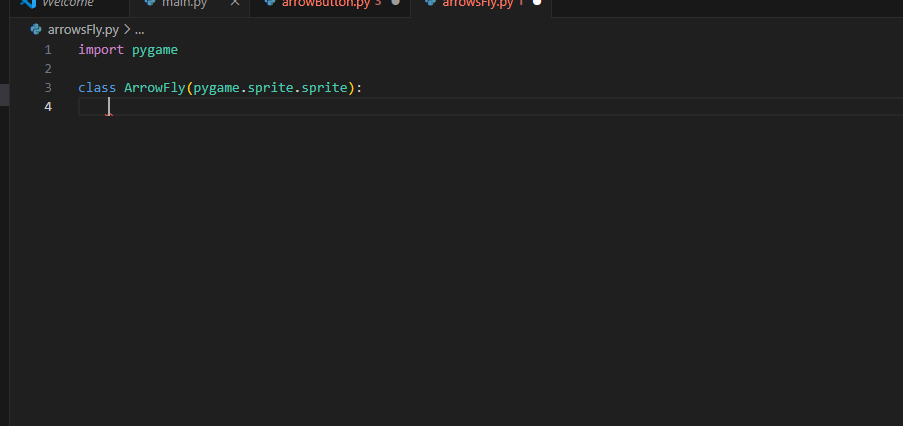Click the Python file icon in the breadcrumb
This screenshot has height=426, width=903.
click(x=37, y=30)
